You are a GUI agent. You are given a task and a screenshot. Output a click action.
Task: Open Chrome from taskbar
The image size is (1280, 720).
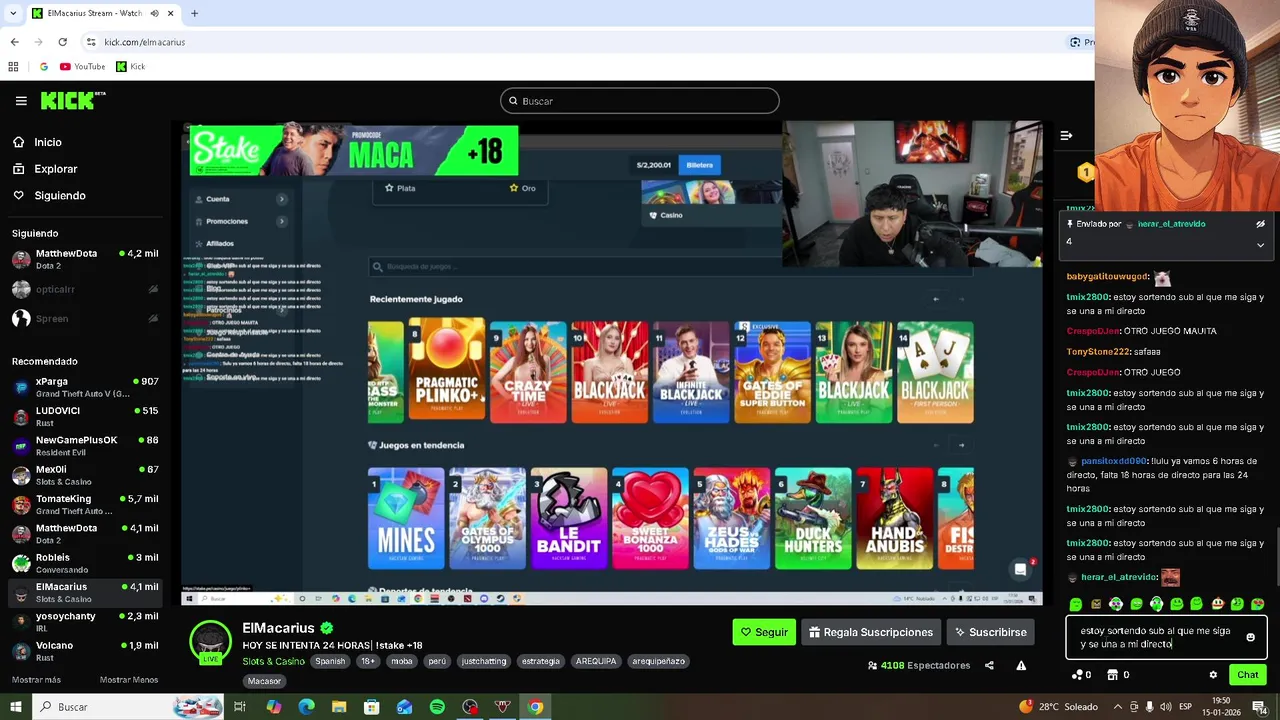(536, 707)
